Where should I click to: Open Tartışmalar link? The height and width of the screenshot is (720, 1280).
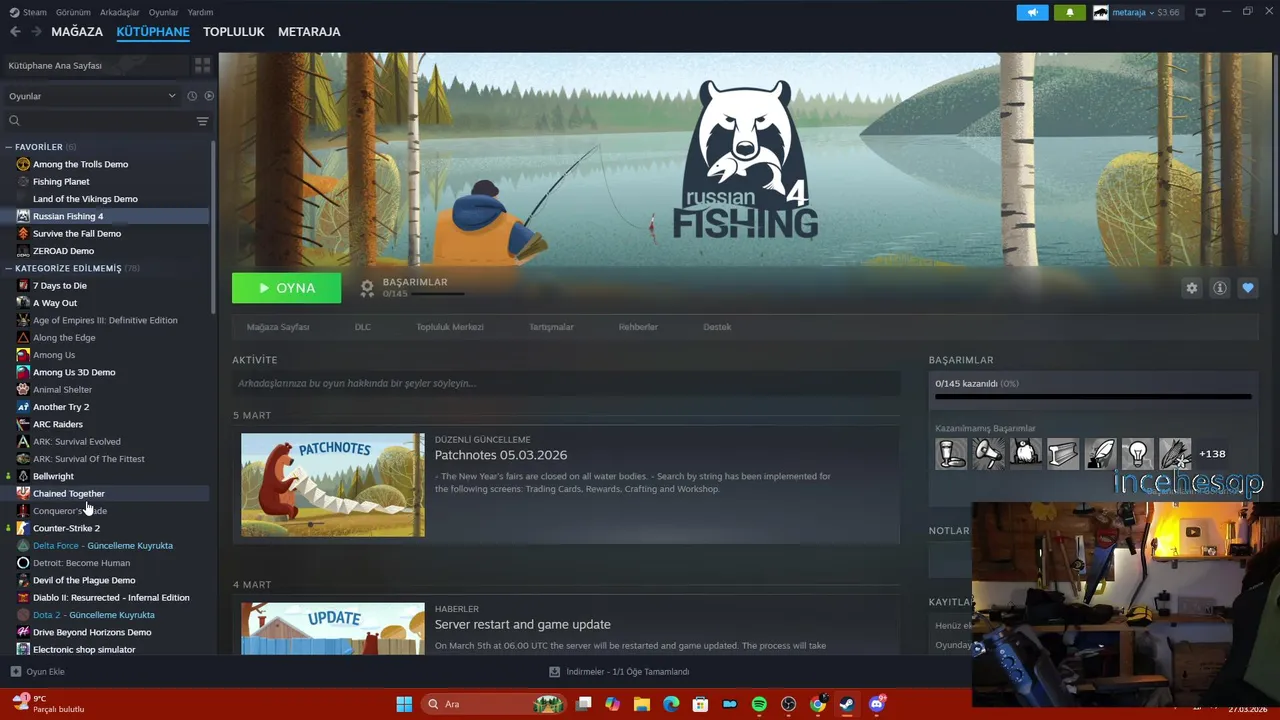(x=551, y=327)
